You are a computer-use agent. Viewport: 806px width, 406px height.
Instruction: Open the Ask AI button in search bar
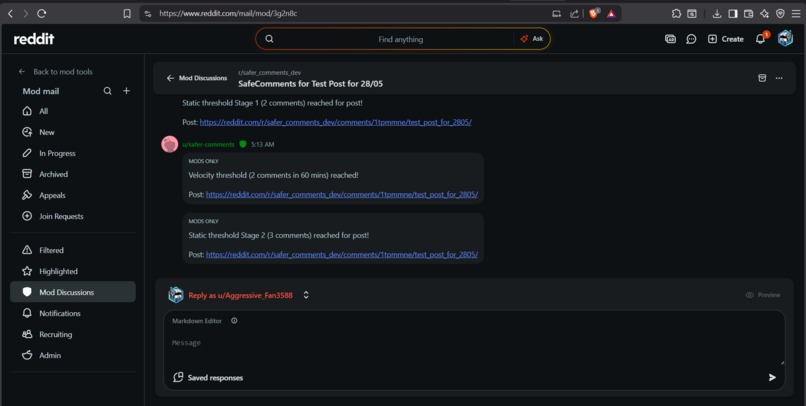pos(532,39)
